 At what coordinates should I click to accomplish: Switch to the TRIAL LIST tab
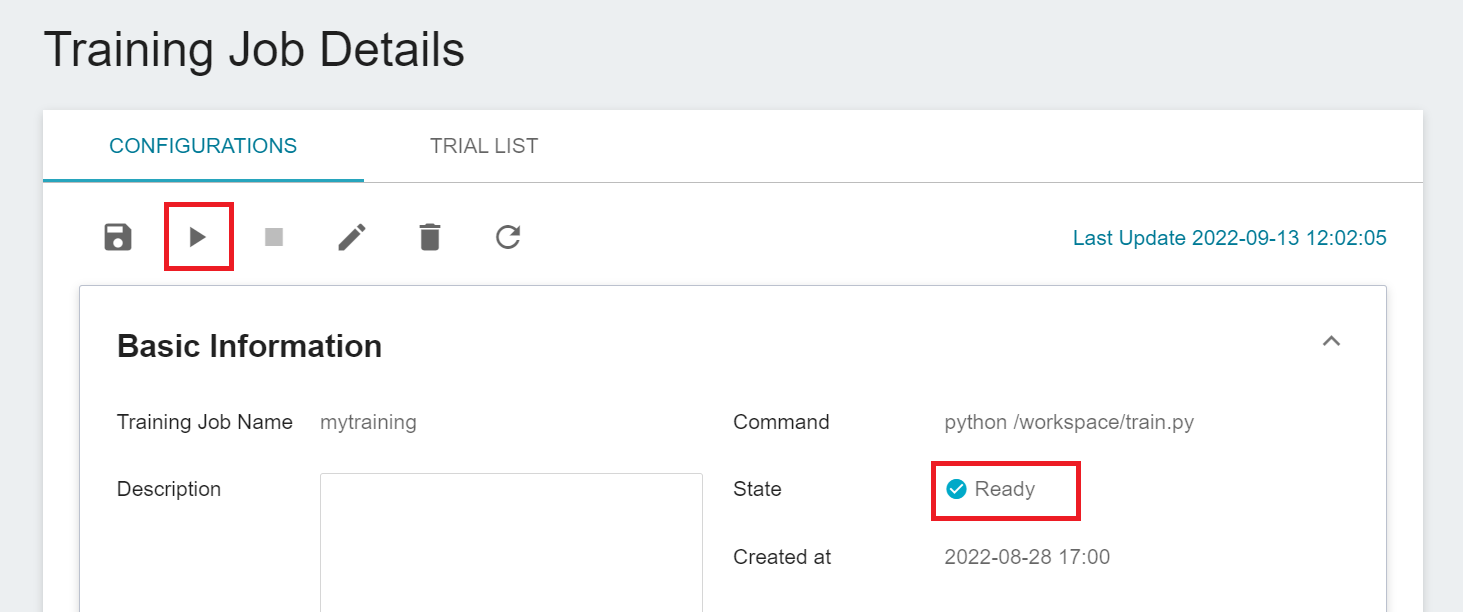pos(484,146)
